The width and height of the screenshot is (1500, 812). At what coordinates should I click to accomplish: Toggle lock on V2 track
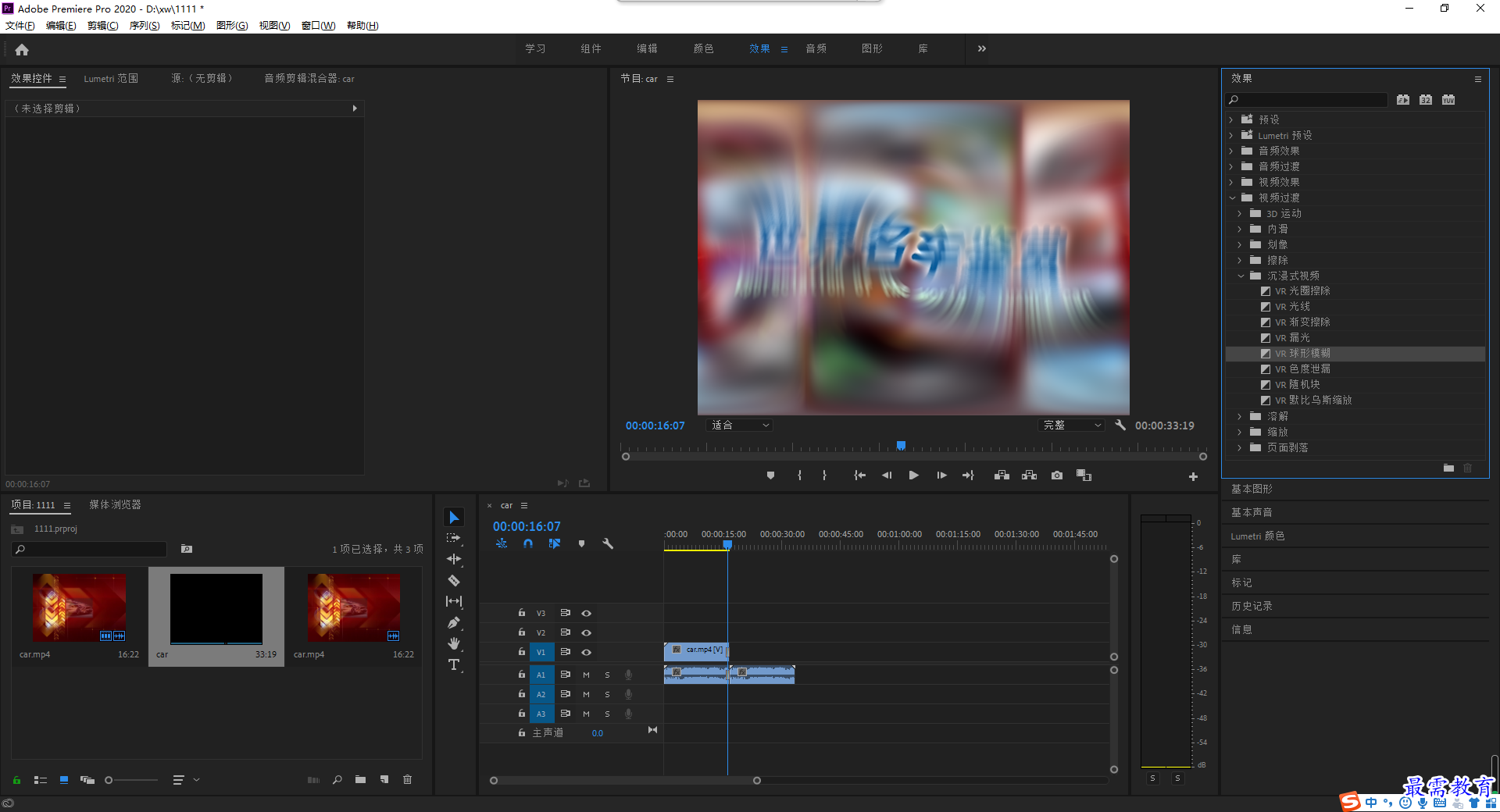click(522, 632)
